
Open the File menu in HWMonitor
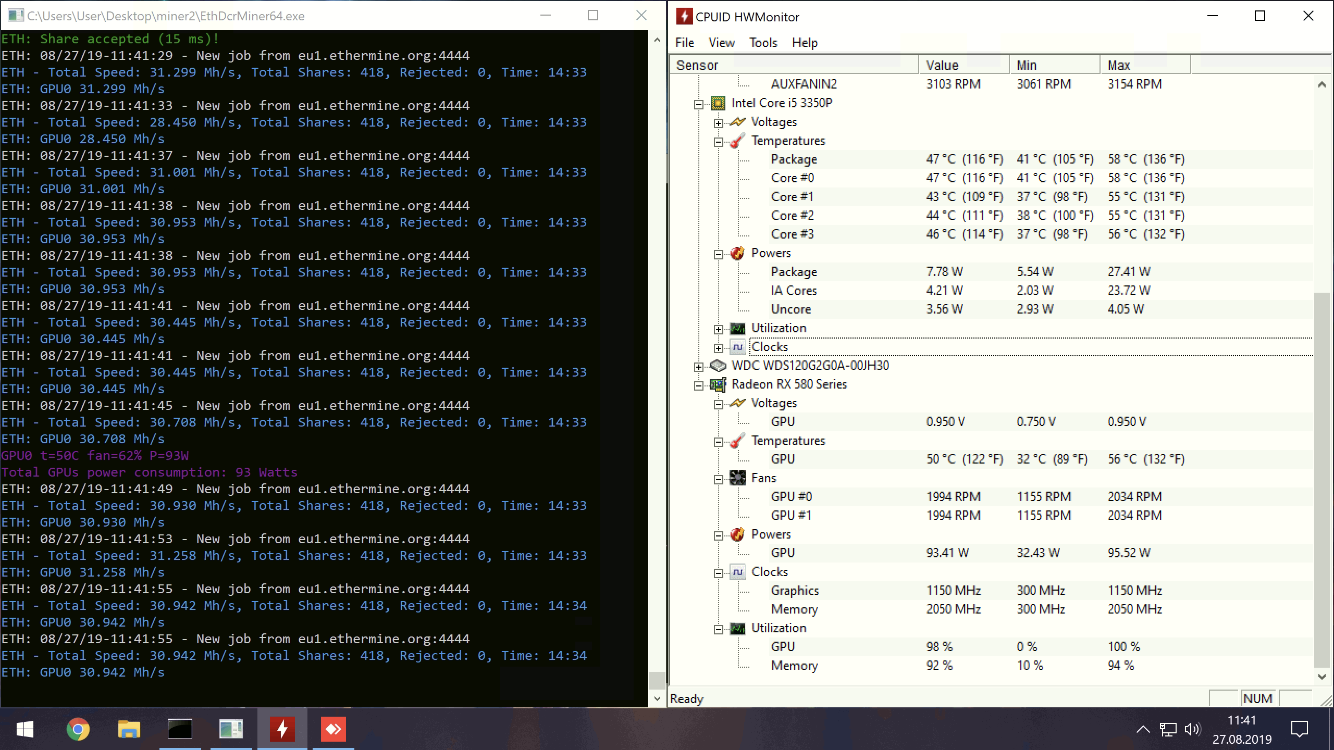pos(684,43)
